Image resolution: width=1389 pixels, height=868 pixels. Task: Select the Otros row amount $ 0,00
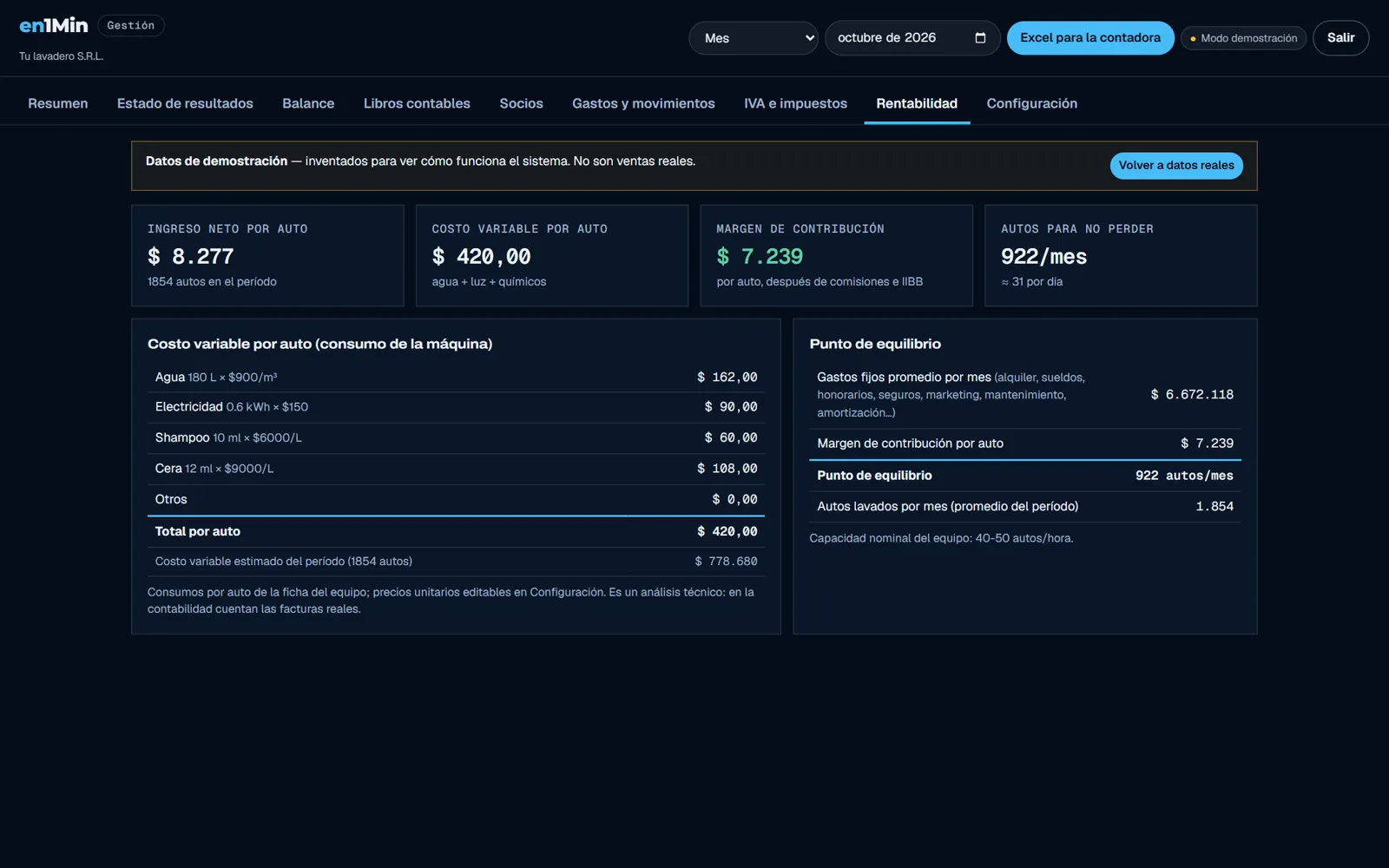click(x=734, y=500)
